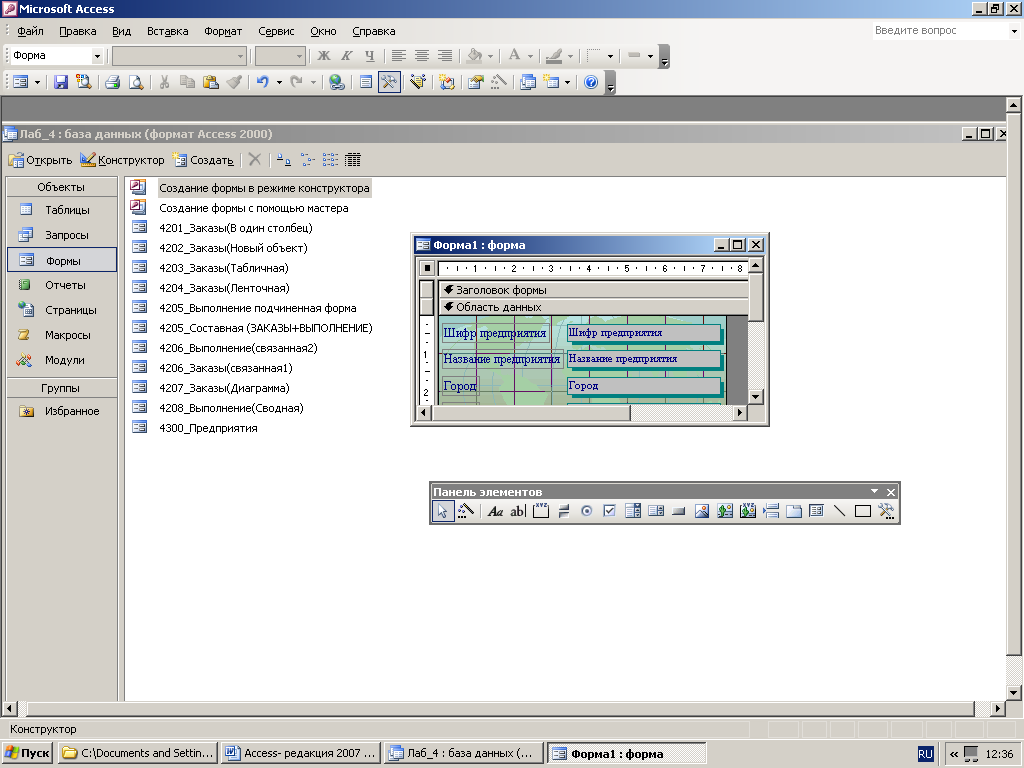Center align text

pos(422,56)
